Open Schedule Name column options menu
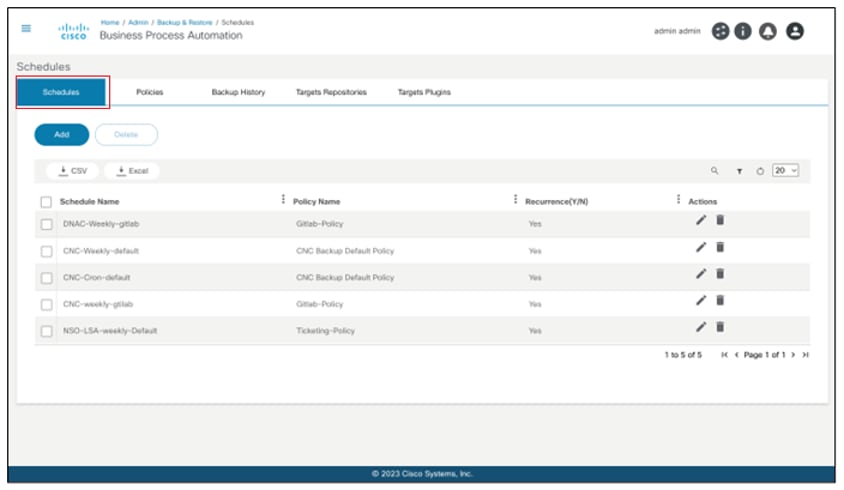The width and height of the screenshot is (844, 490). [283, 199]
